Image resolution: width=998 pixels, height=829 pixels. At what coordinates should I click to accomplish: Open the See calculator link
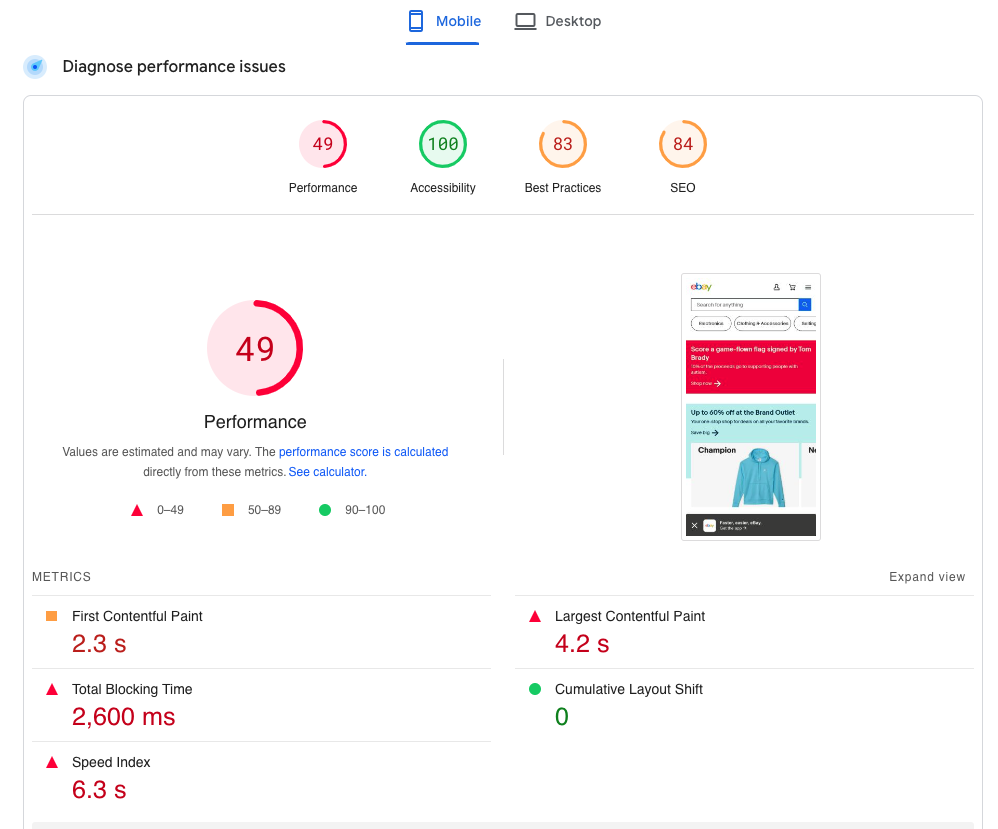(x=326, y=471)
